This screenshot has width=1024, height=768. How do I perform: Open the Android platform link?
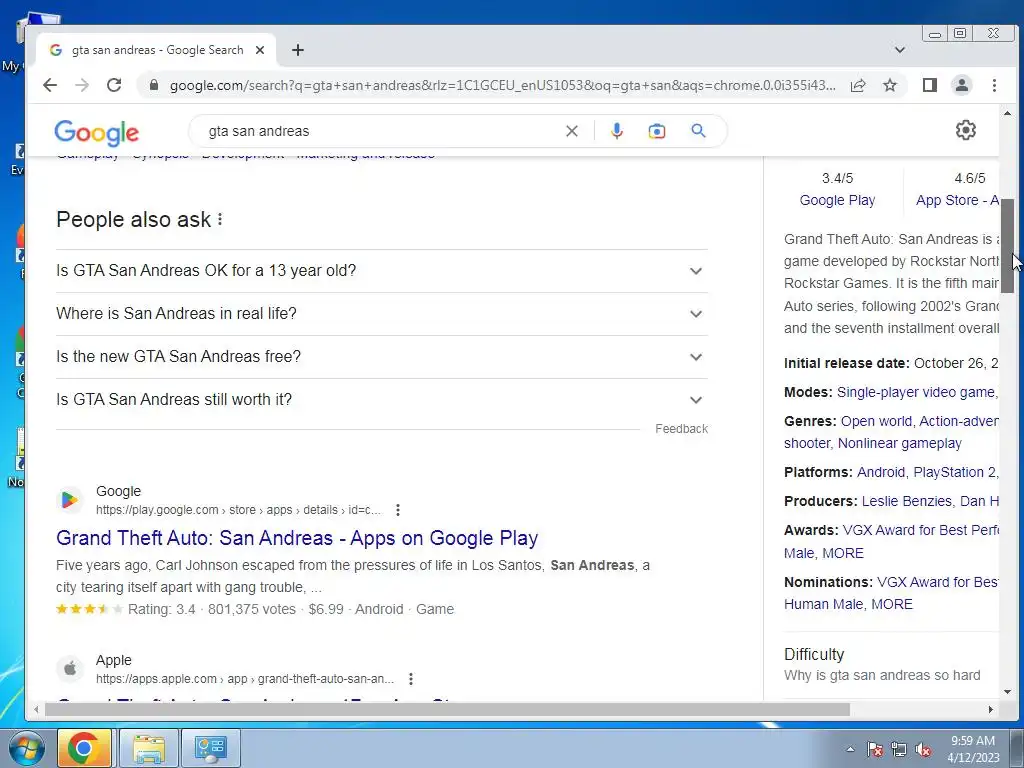(x=881, y=472)
